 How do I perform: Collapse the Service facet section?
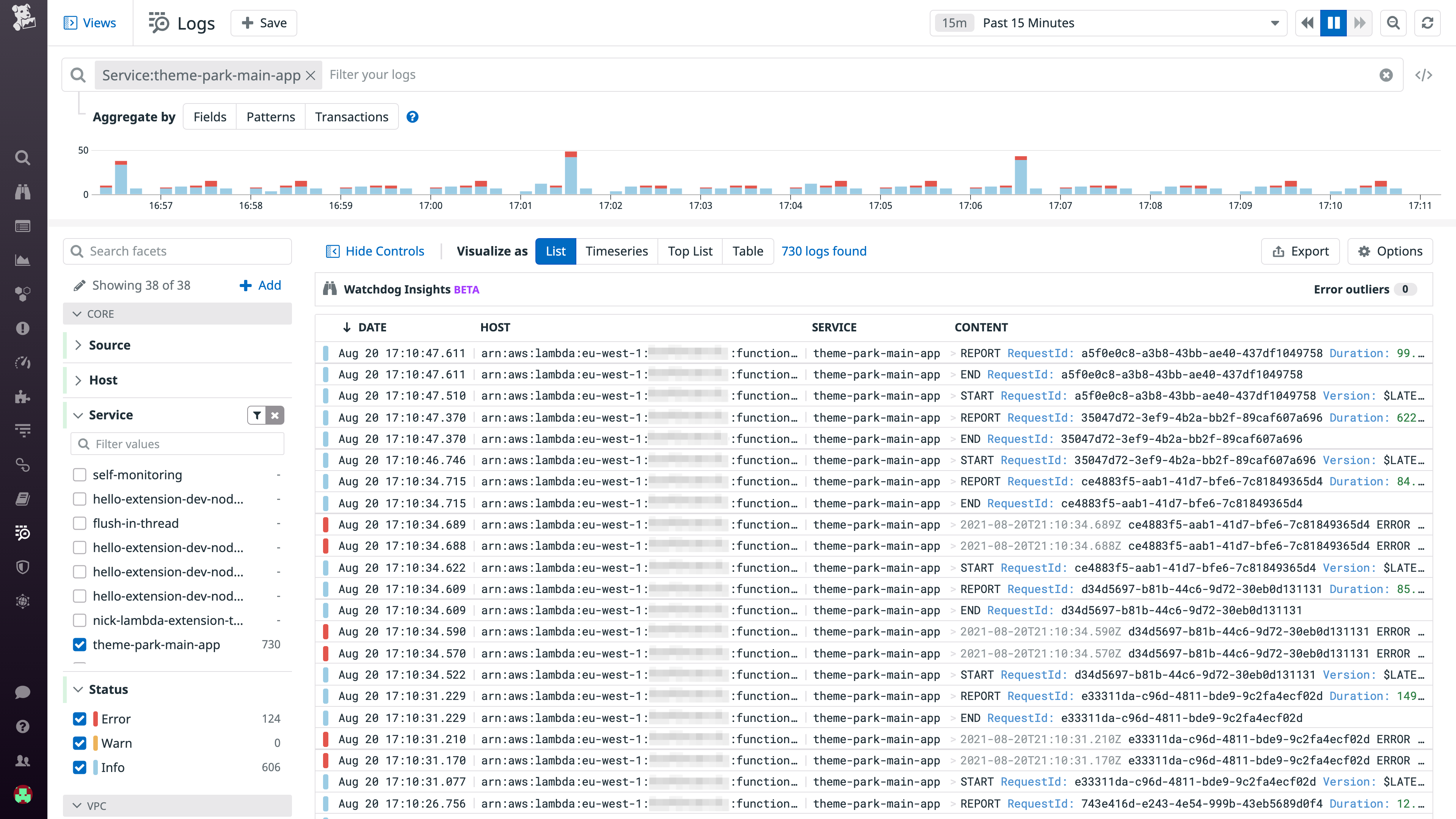pyautogui.click(x=78, y=415)
